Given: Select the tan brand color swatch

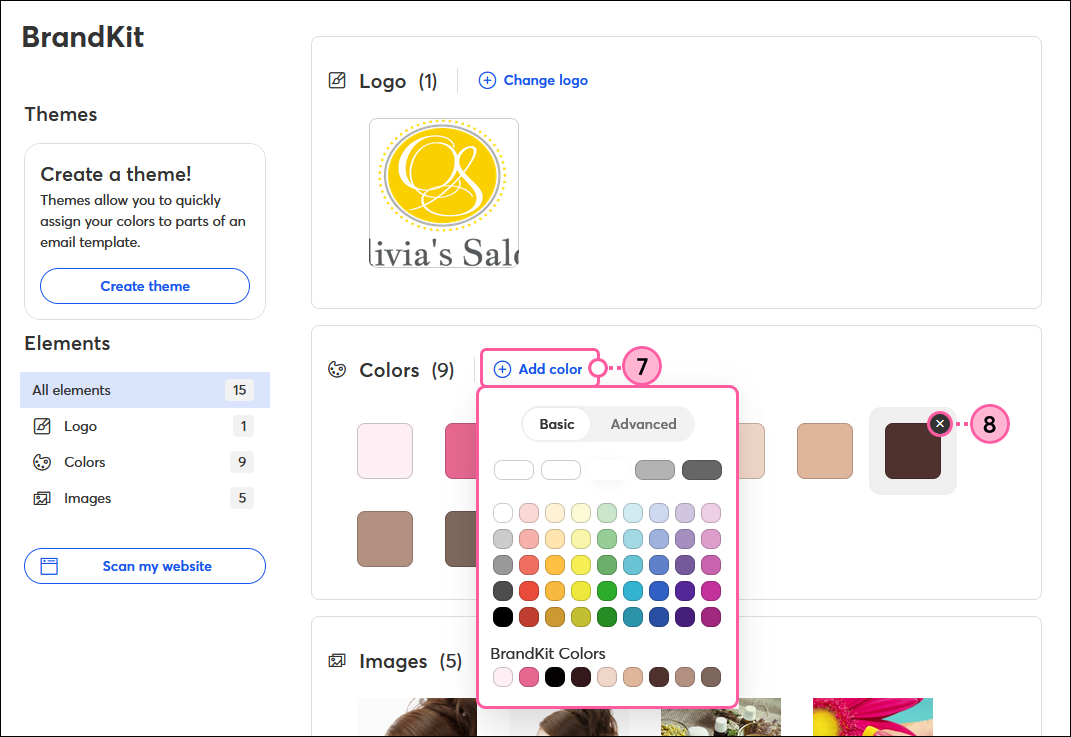Looking at the screenshot, I should (825, 451).
